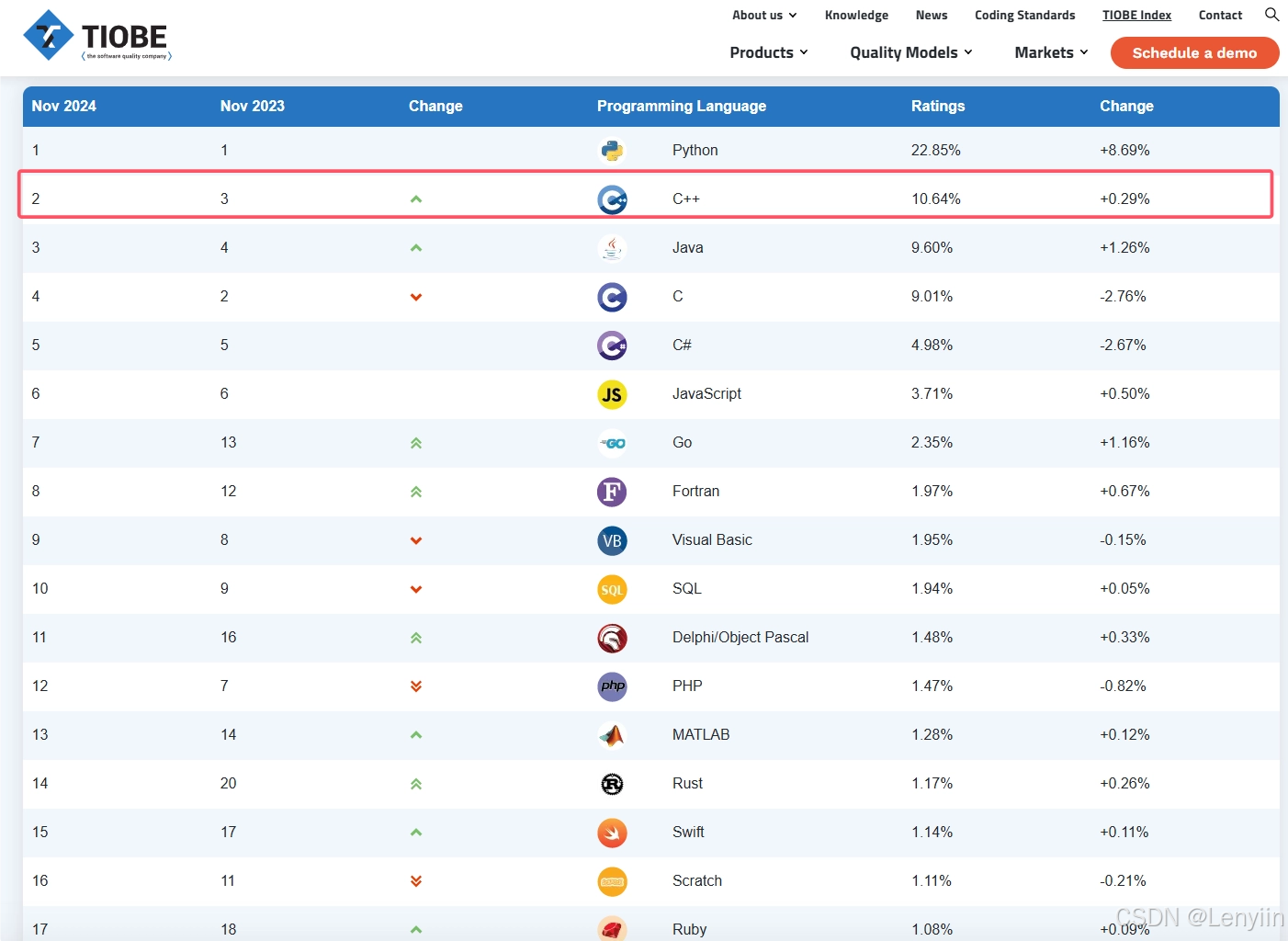Click the Visual Basic language name
This screenshot has height=941, width=1288.
pyautogui.click(x=712, y=540)
